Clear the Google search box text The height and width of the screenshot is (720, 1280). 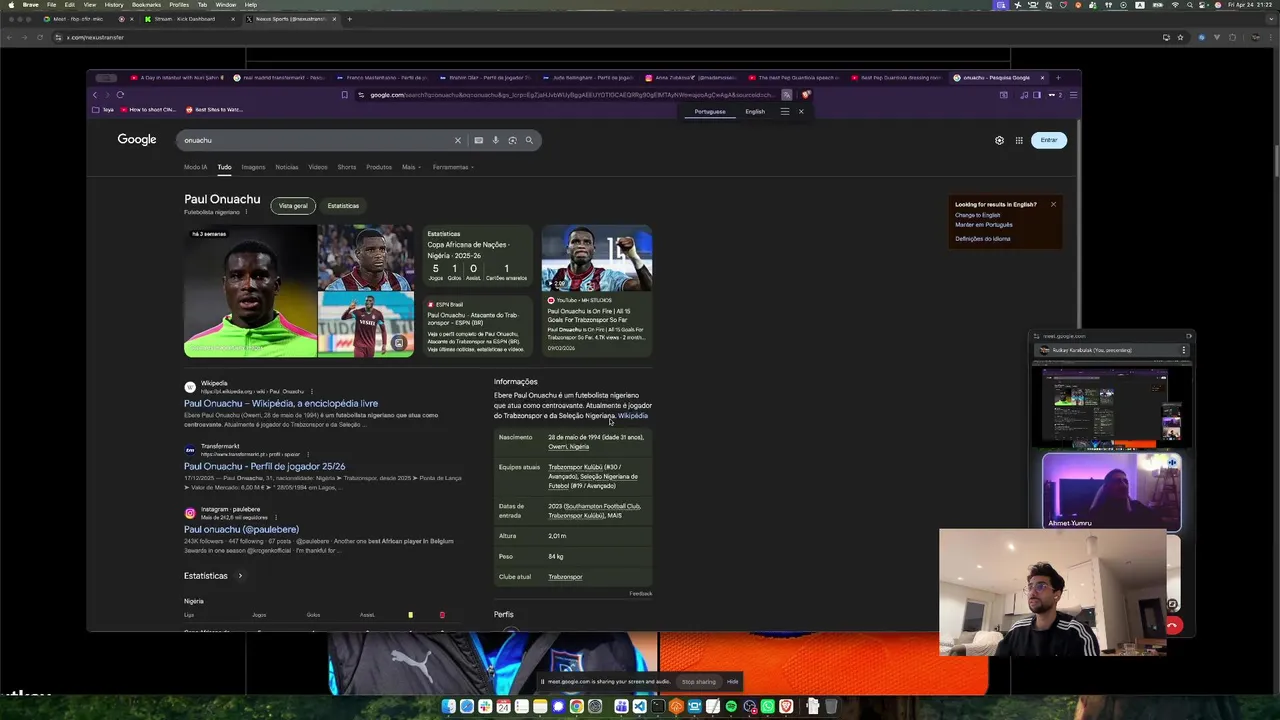(x=458, y=140)
